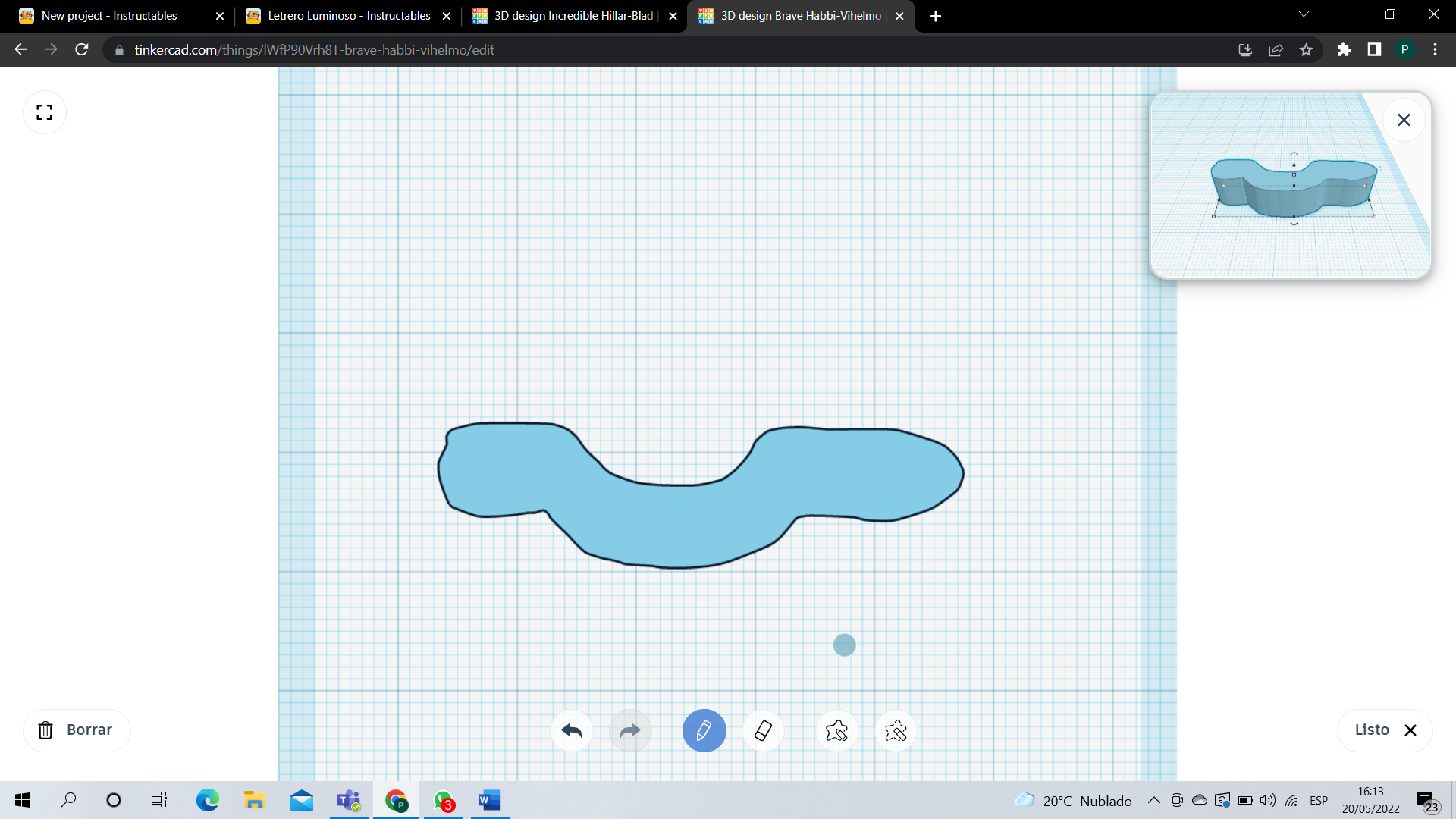This screenshot has height=819, width=1456.
Task: Open a new browser tab
Action: click(x=936, y=16)
